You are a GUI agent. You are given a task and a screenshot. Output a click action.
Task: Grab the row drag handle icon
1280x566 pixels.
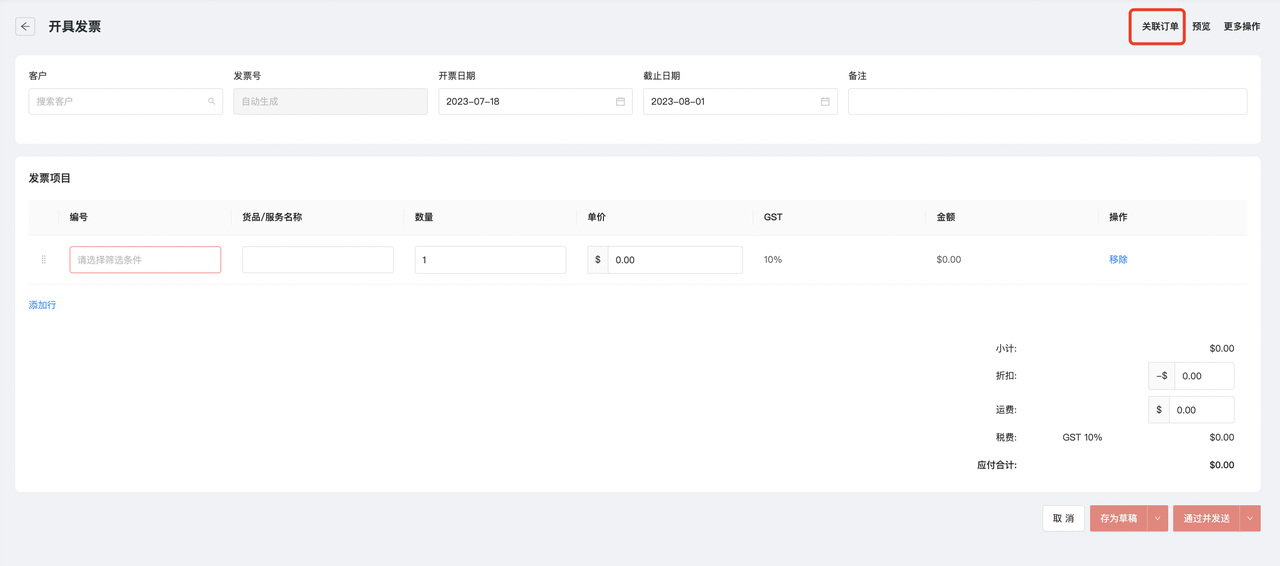coord(43,259)
